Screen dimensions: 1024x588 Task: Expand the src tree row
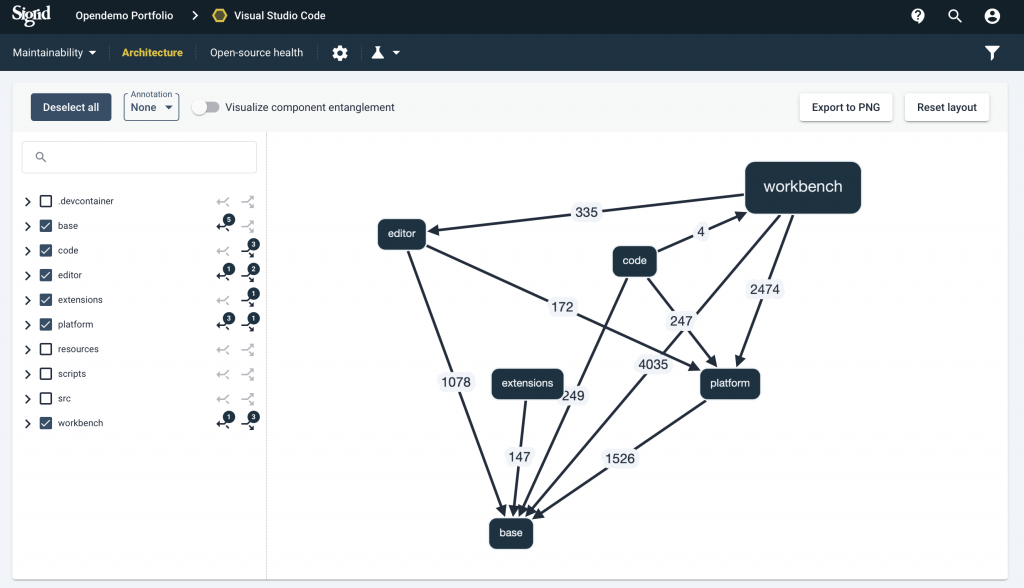(27, 399)
